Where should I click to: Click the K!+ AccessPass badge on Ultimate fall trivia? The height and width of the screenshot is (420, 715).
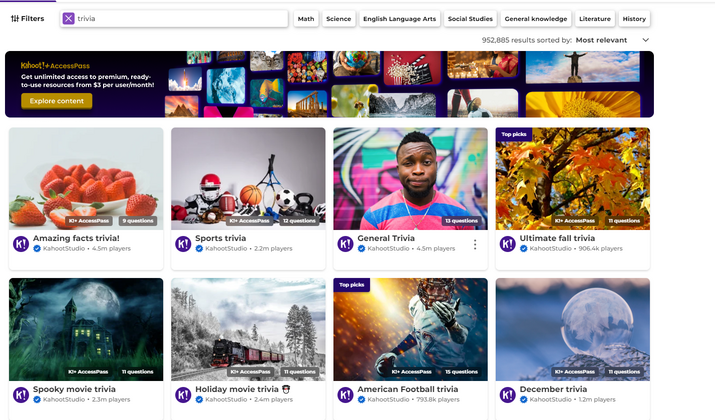(575, 221)
